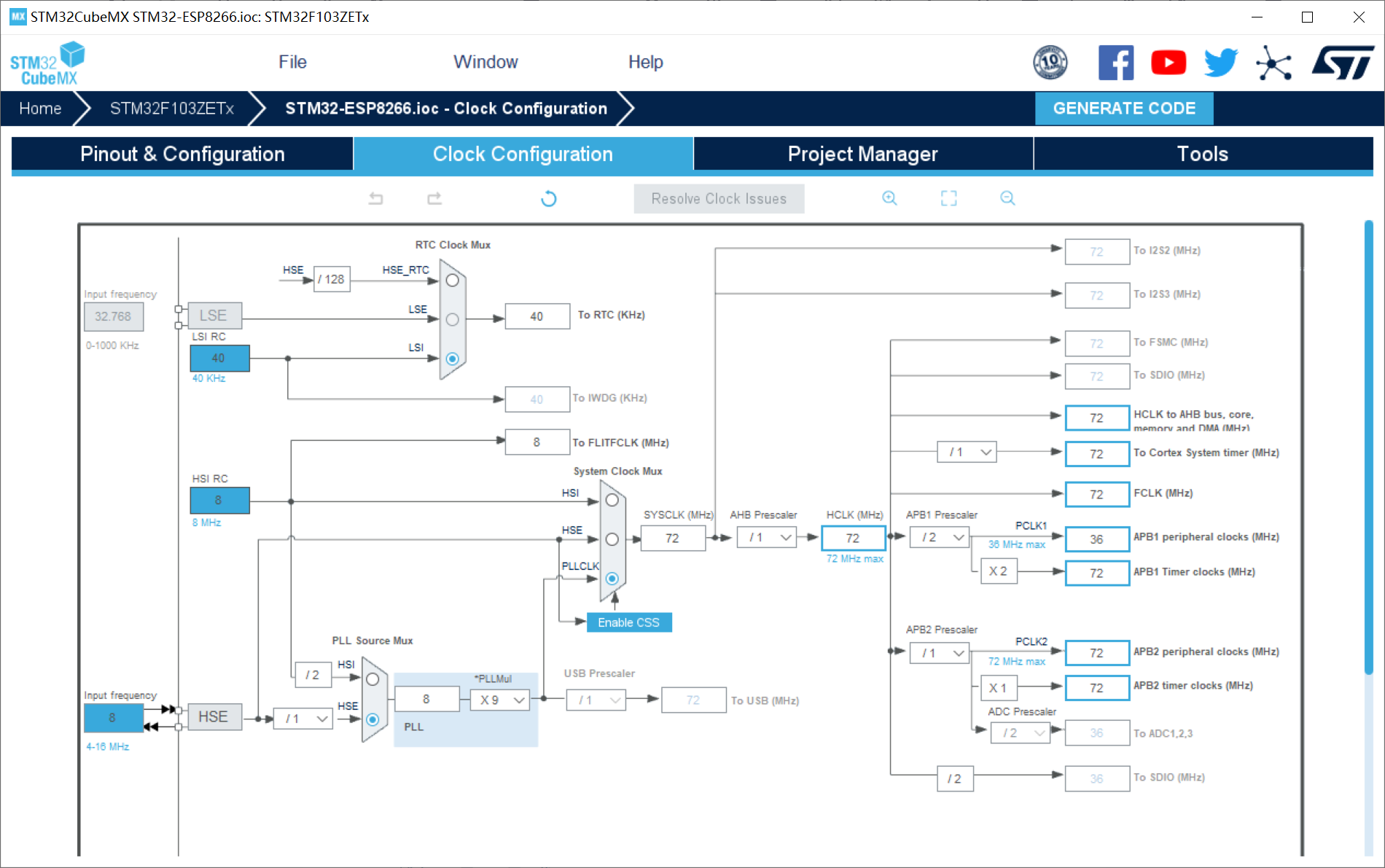Zoom in on the clock diagram
Screen dimensions: 1385x868
click(x=889, y=198)
